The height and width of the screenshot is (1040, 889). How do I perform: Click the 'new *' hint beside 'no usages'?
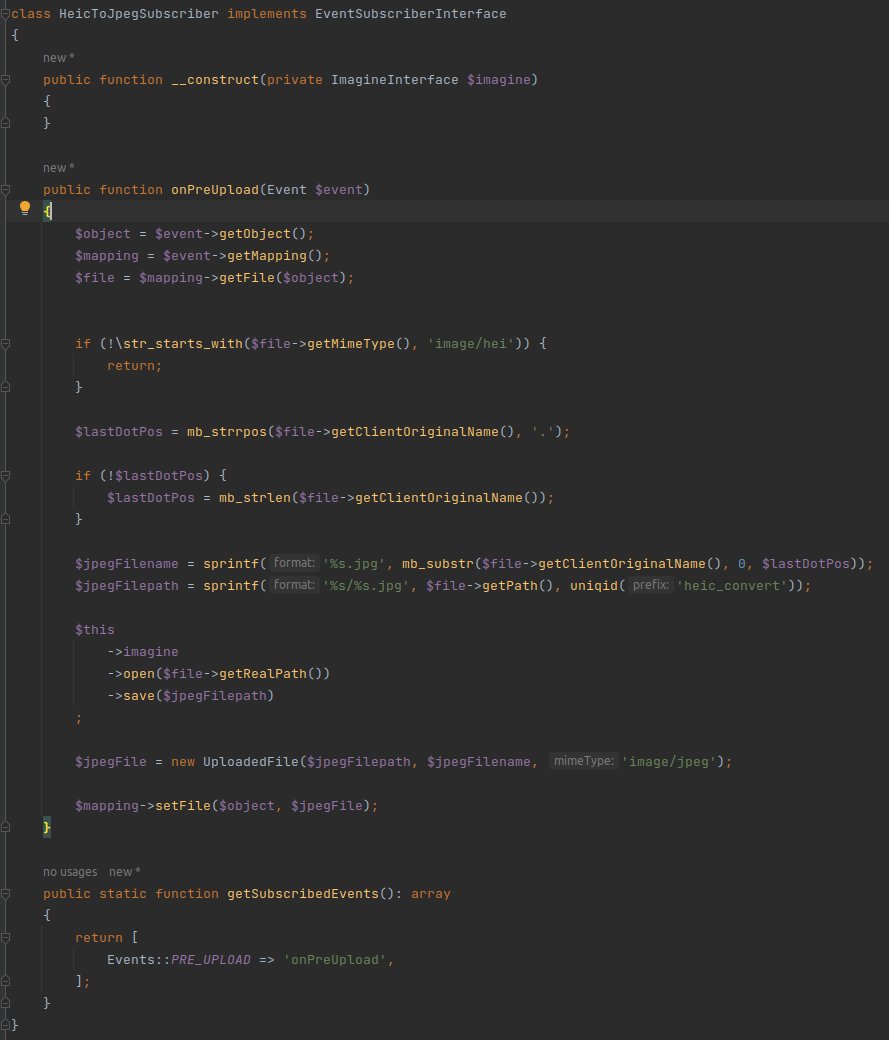pos(125,872)
